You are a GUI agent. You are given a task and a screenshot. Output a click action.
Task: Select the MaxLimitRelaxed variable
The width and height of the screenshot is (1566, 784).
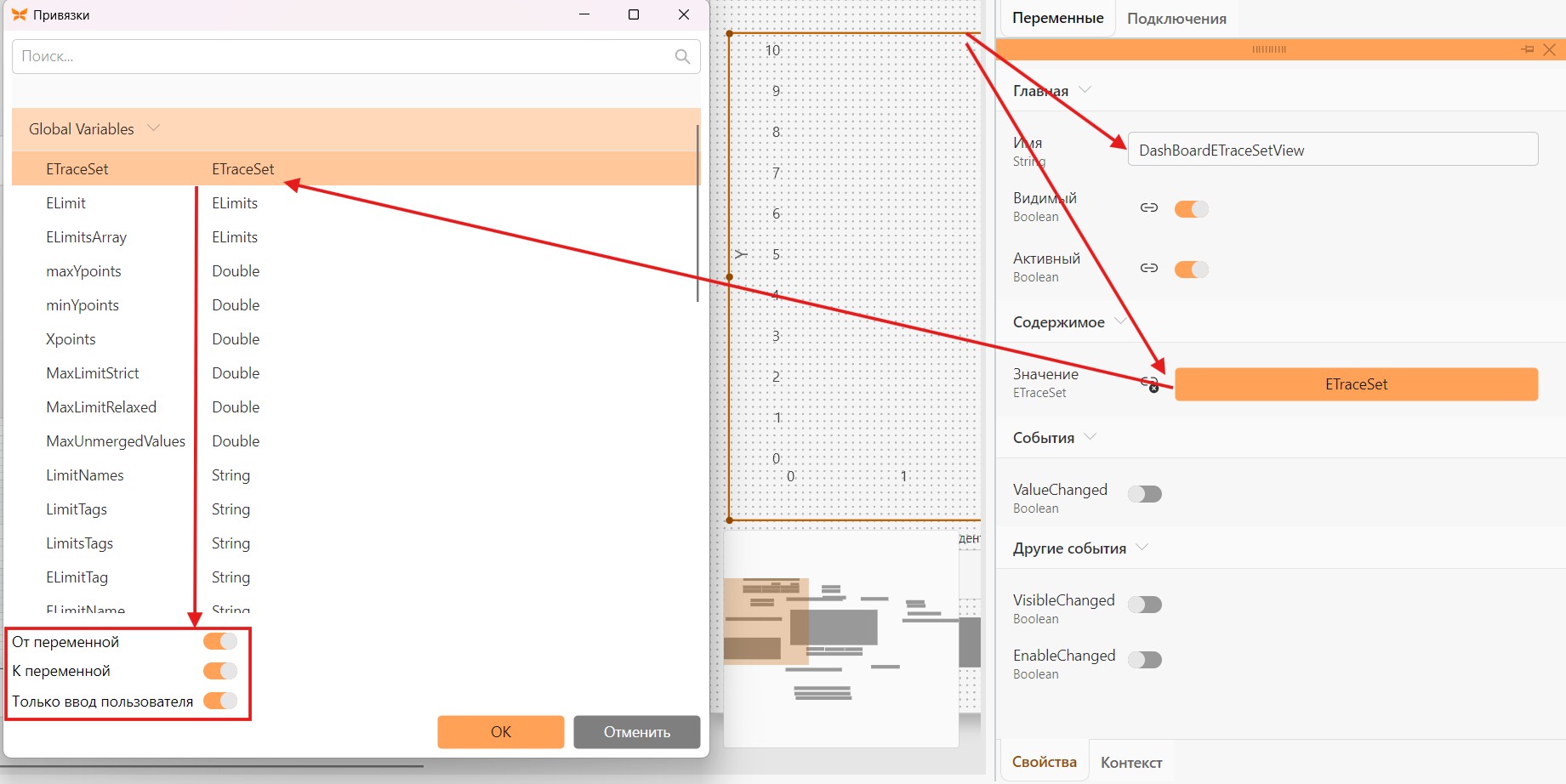[x=355, y=407]
